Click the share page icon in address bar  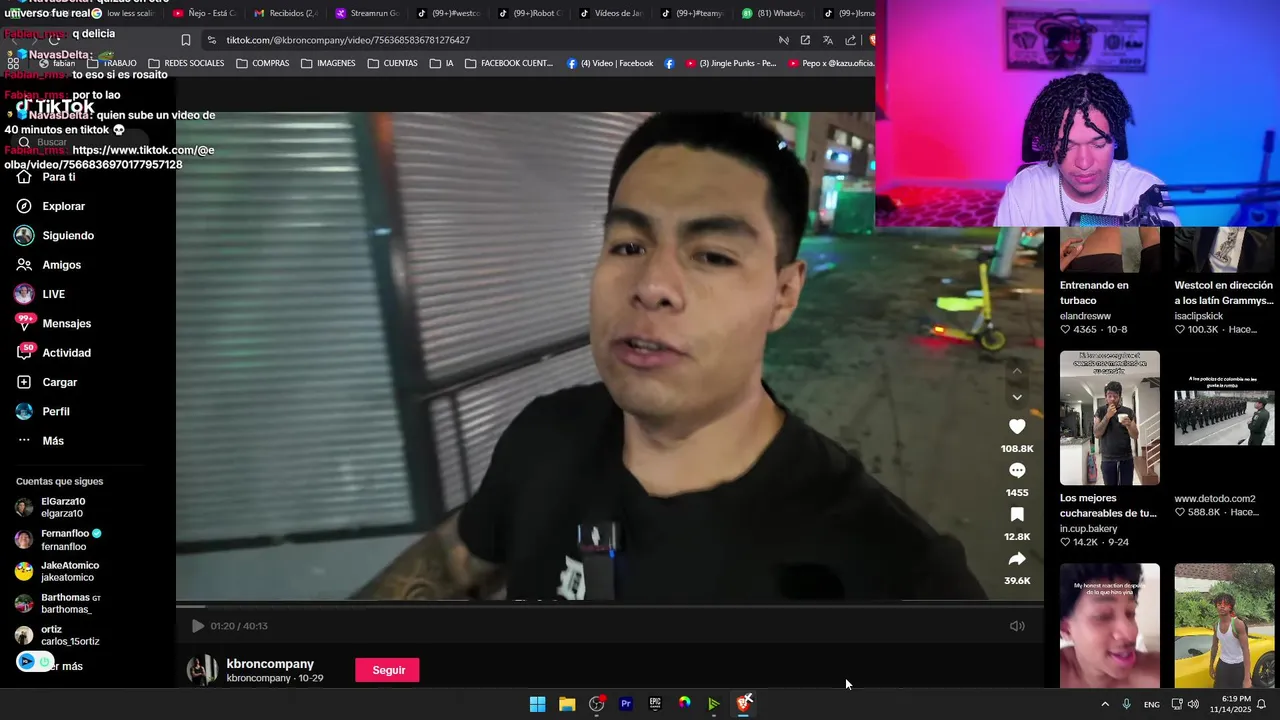[x=850, y=40]
